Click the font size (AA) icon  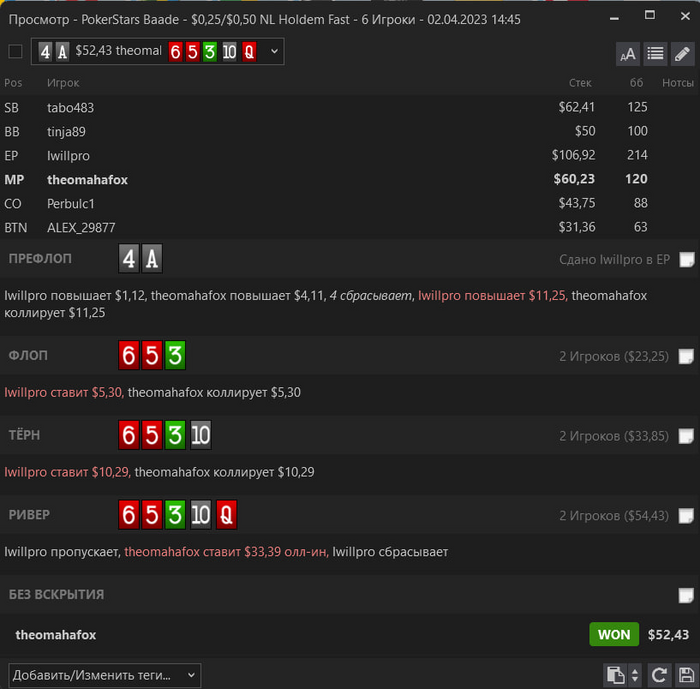pyautogui.click(x=628, y=54)
